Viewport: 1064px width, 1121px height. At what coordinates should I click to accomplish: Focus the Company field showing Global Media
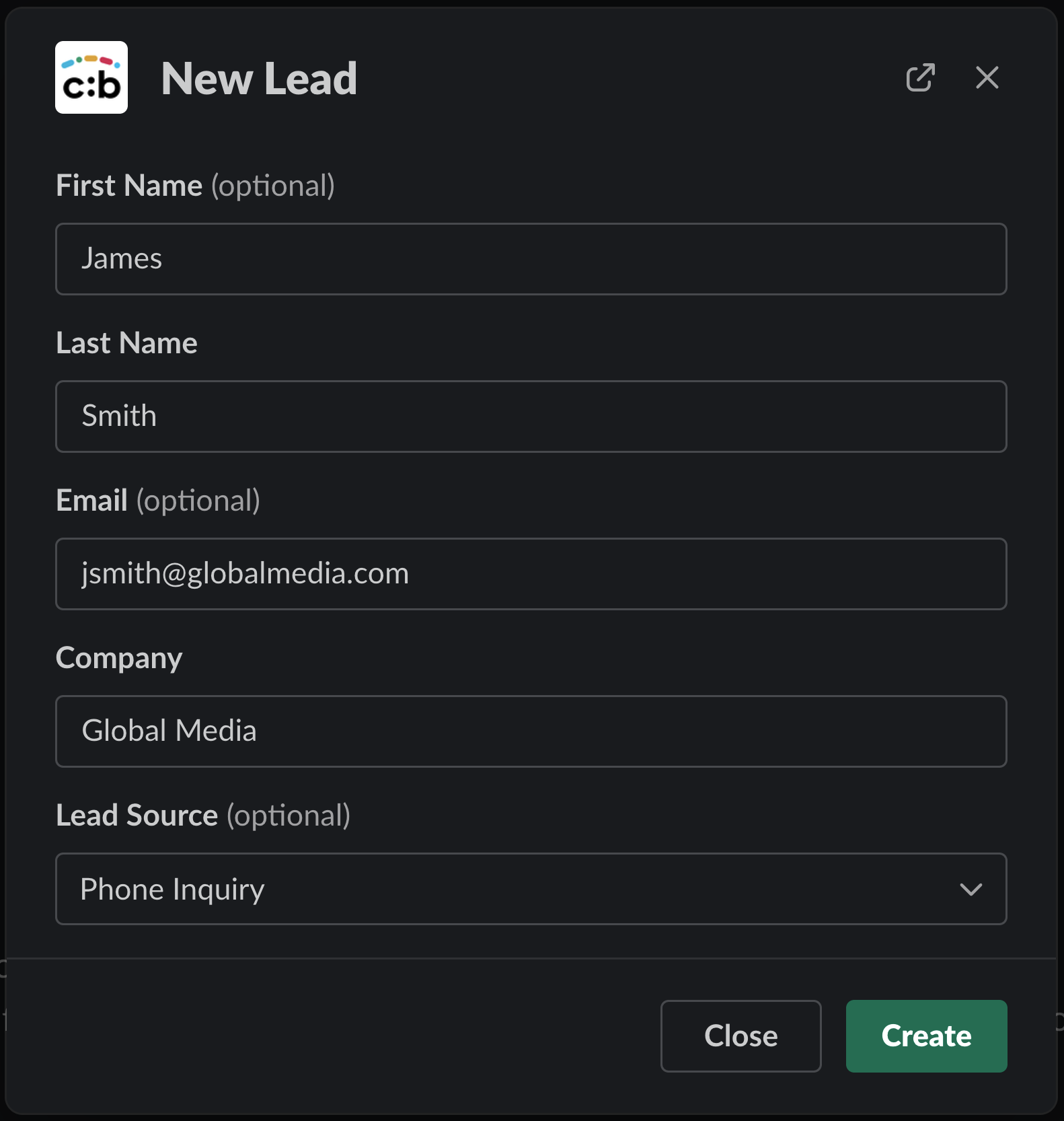click(531, 731)
